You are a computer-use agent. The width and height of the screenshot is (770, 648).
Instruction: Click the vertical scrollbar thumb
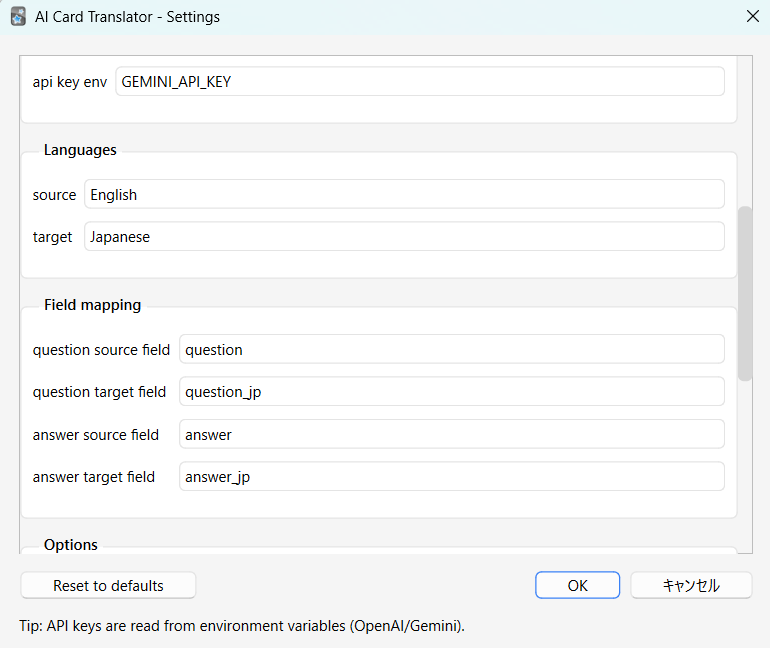[744, 293]
